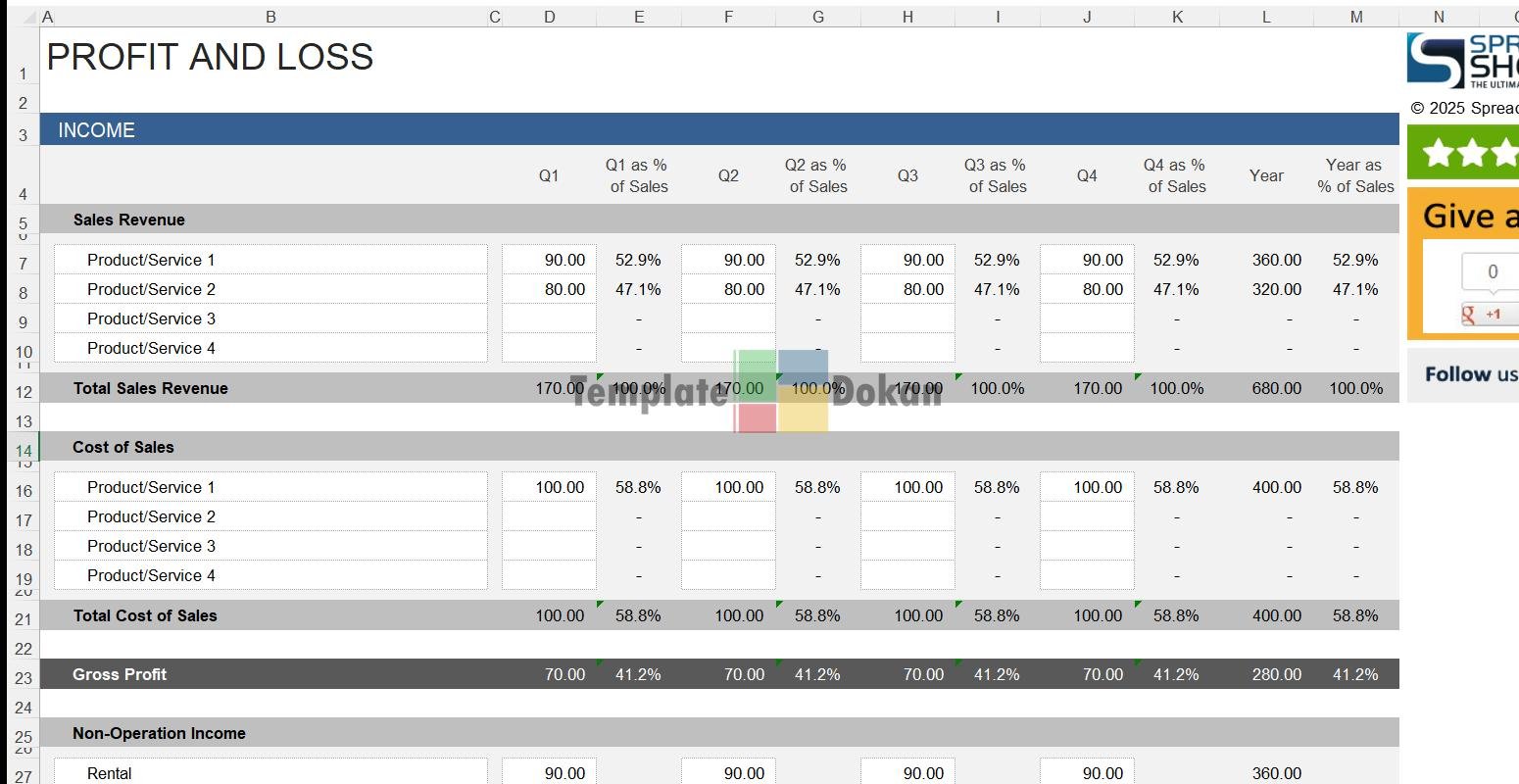1519x784 pixels.
Task: Select column D header
Action: (x=549, y=17)
